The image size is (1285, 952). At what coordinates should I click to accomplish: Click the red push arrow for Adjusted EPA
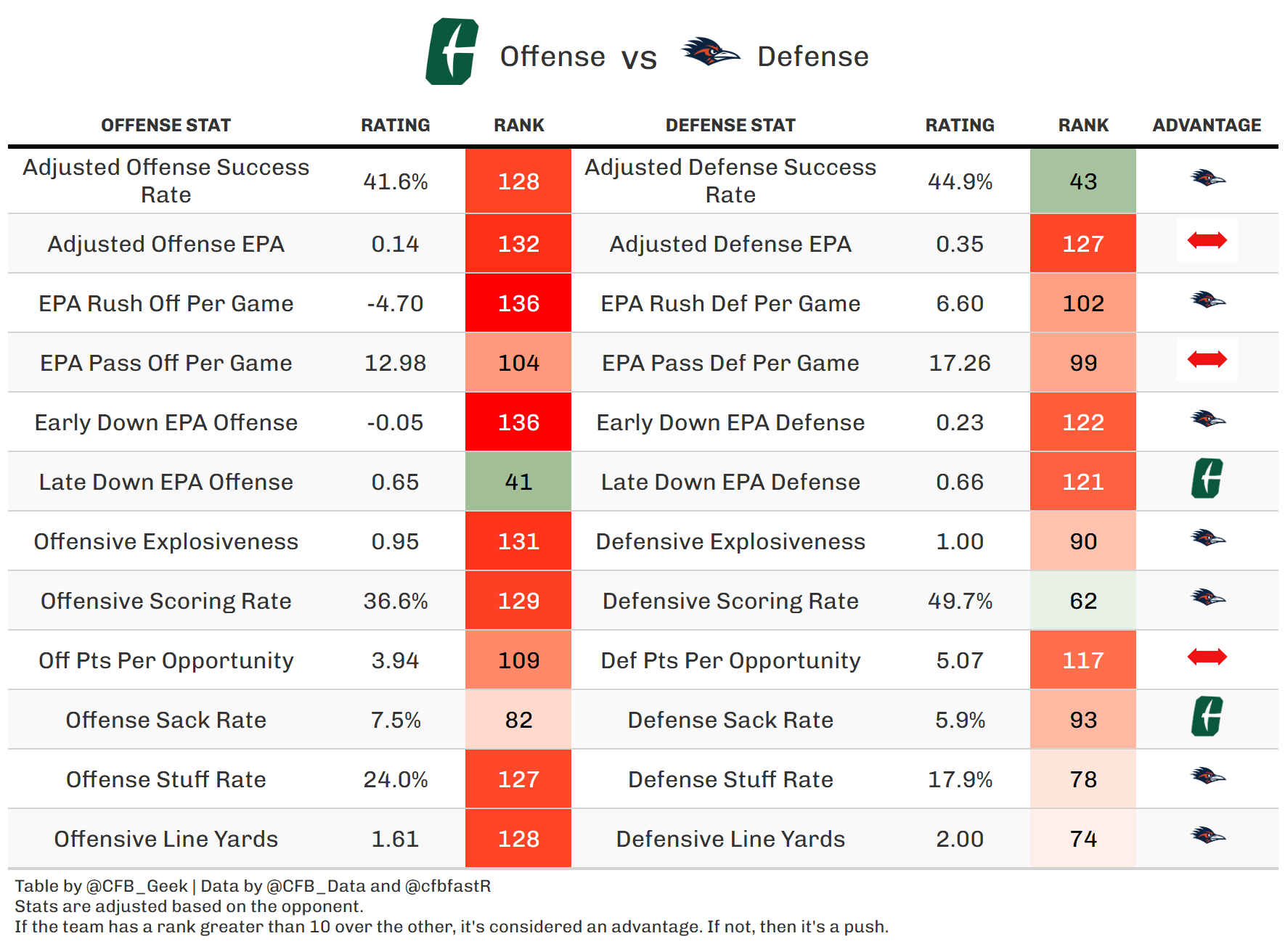click(x=1207, y=240)
